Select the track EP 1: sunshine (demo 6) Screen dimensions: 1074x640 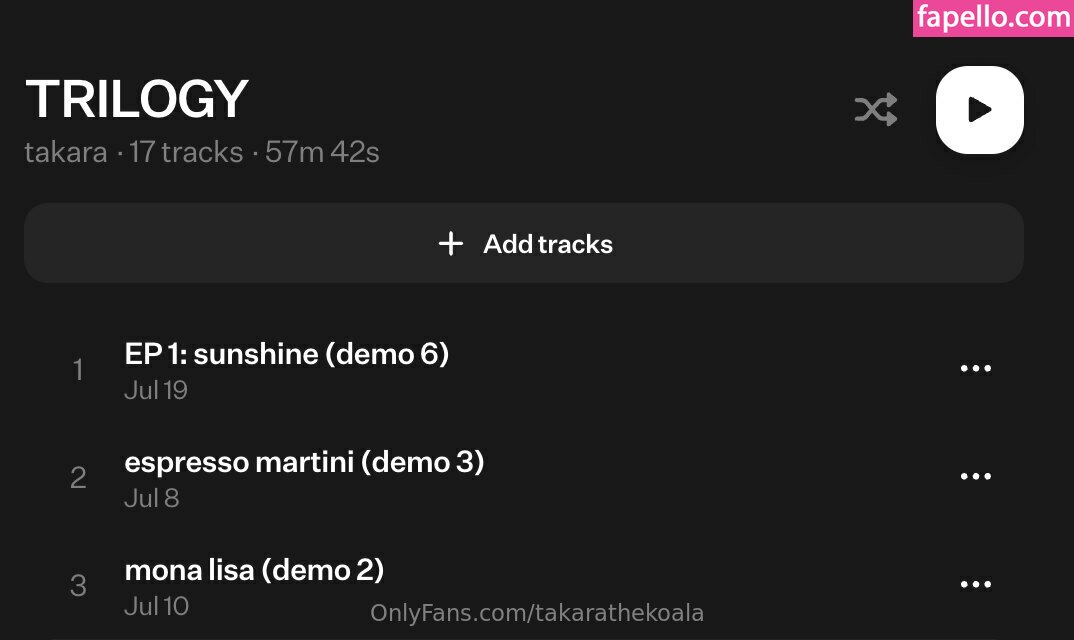point(287,354)
